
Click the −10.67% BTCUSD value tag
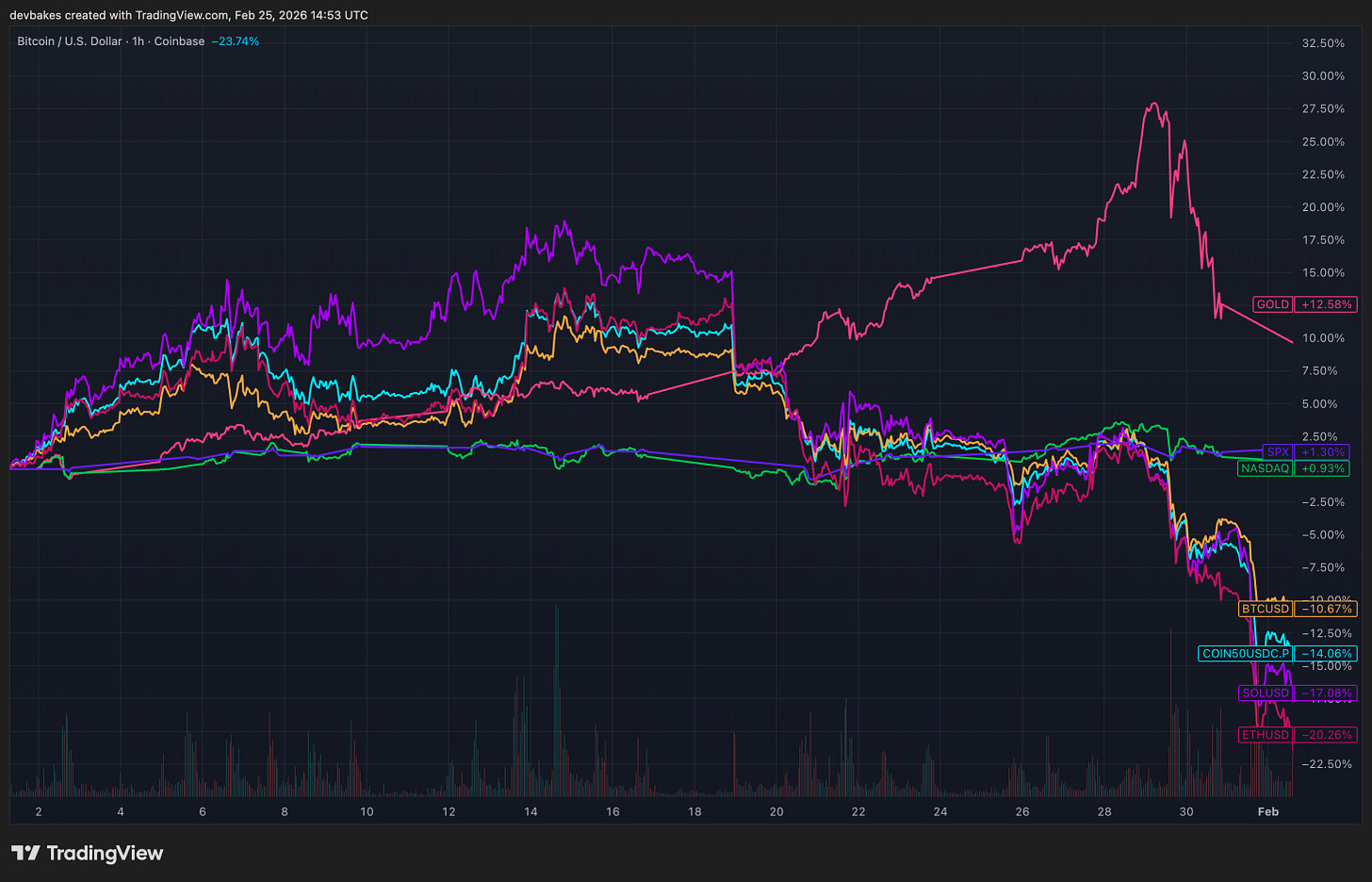(1327, 609)
